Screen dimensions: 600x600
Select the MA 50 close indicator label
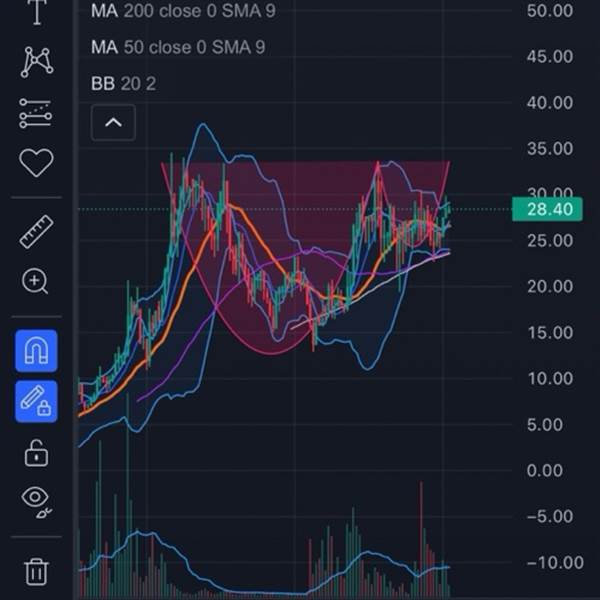pyautogui.click(x=178, y=47)
